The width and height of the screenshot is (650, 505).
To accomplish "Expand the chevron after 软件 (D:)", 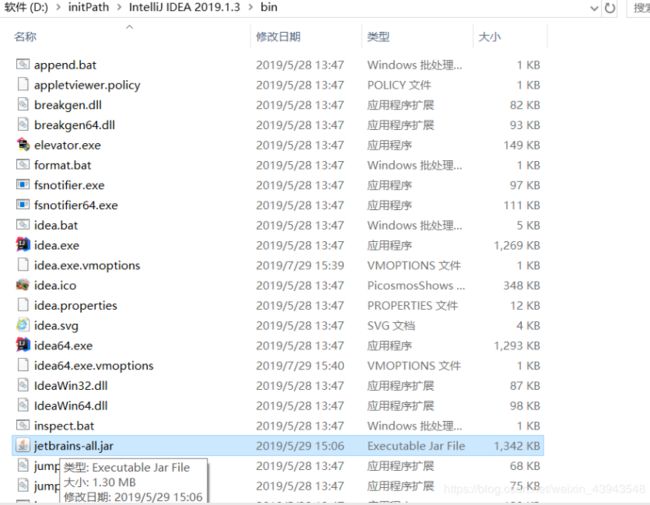I will (x=58, y=7).
